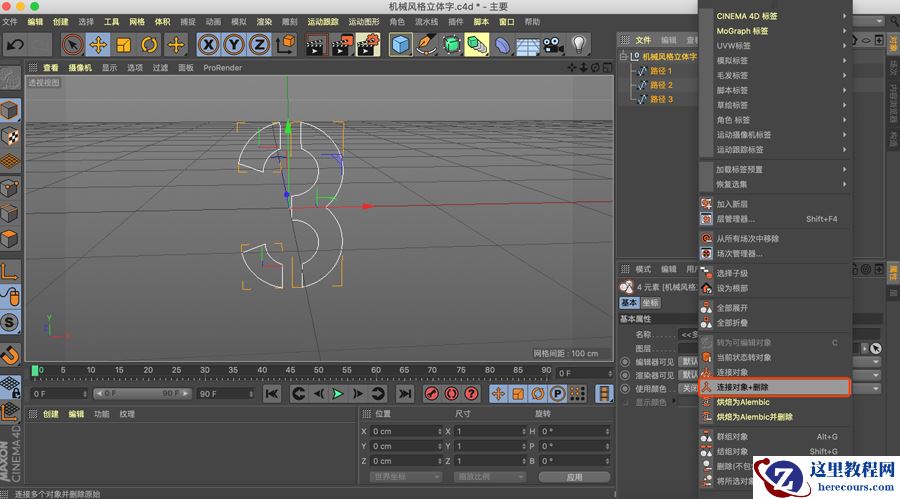Toggle Autokeying button
Screen dimensions: 900x499
452,393
